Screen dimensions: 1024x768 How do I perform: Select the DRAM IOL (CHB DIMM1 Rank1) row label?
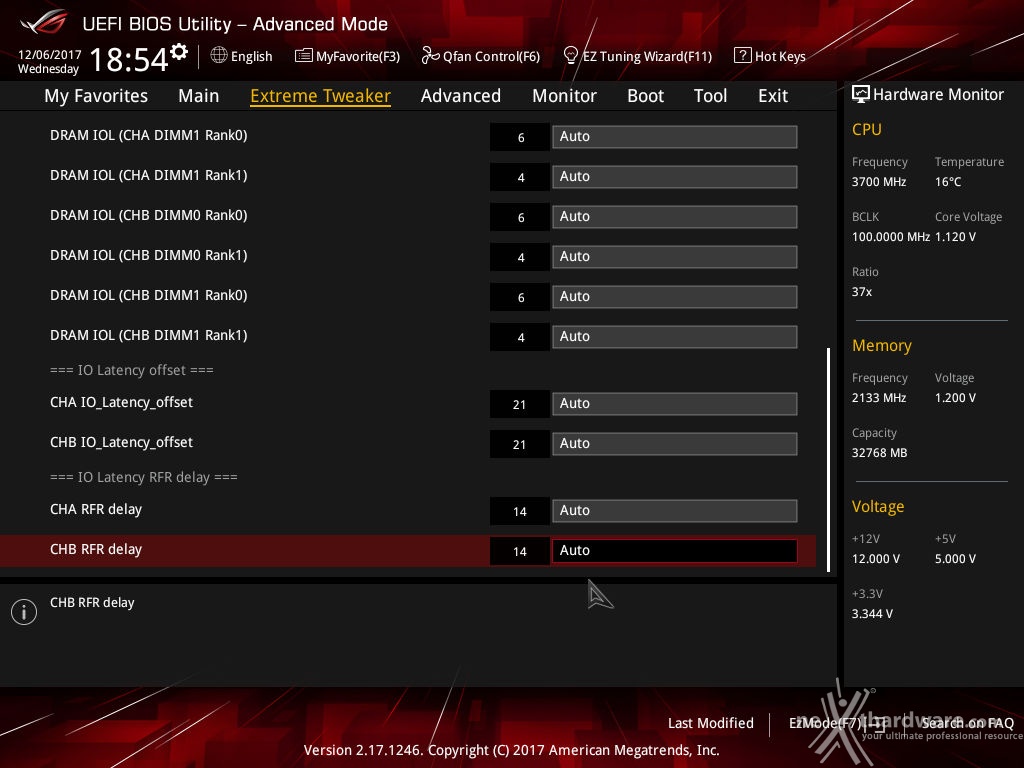(149, 335)
